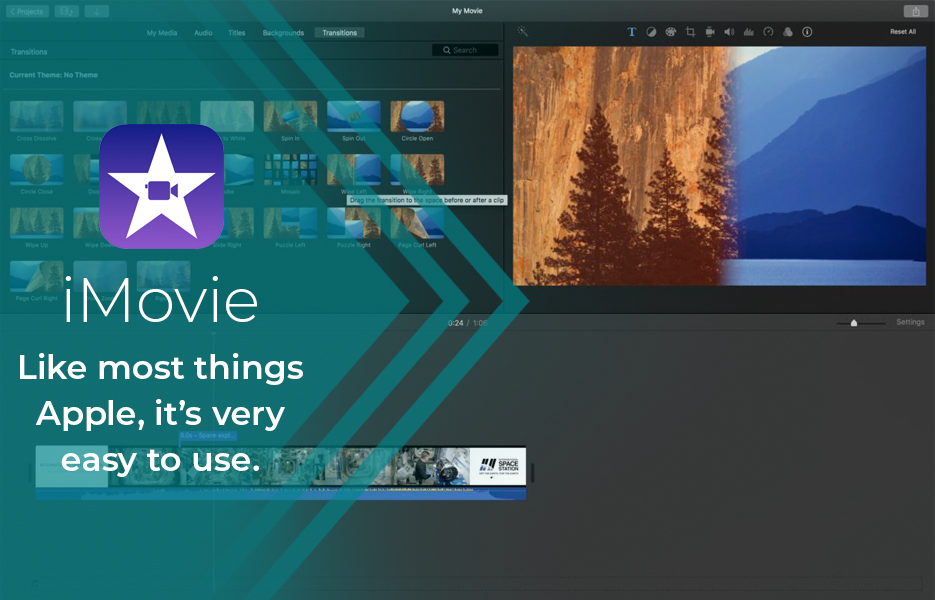Viewport: 935px width, 600px height.
Task: Adjust the timeline zoom slider
Action: coord(854,323)
